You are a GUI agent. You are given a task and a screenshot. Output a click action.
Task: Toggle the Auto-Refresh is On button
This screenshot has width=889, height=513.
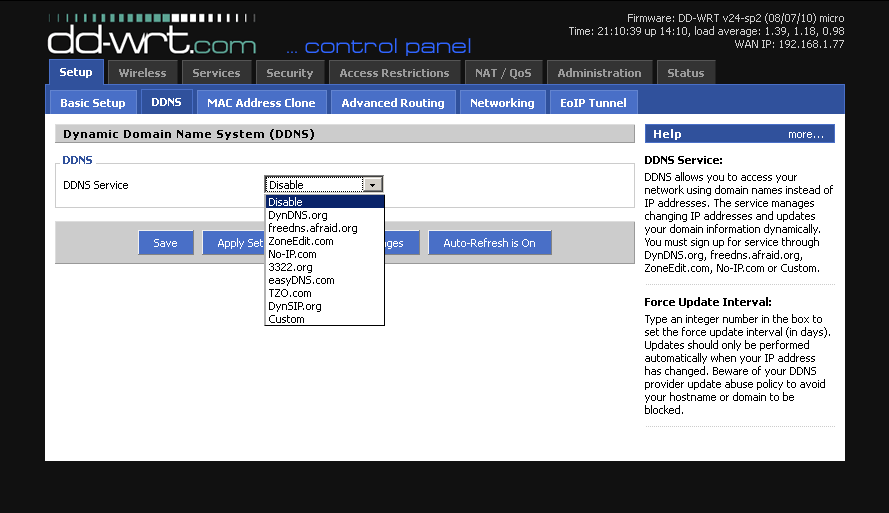point(489,243)
